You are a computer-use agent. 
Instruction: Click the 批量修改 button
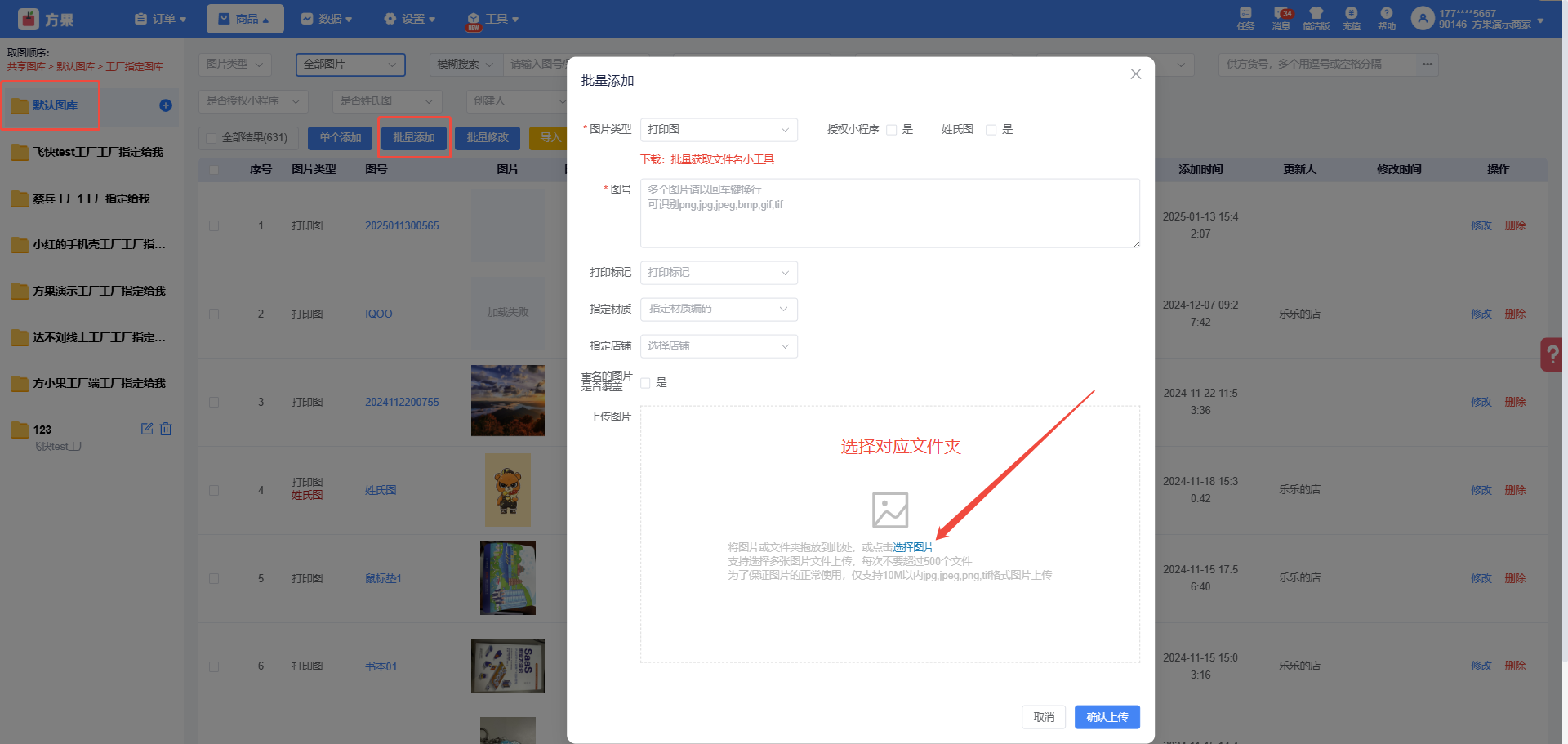[488, 138]
